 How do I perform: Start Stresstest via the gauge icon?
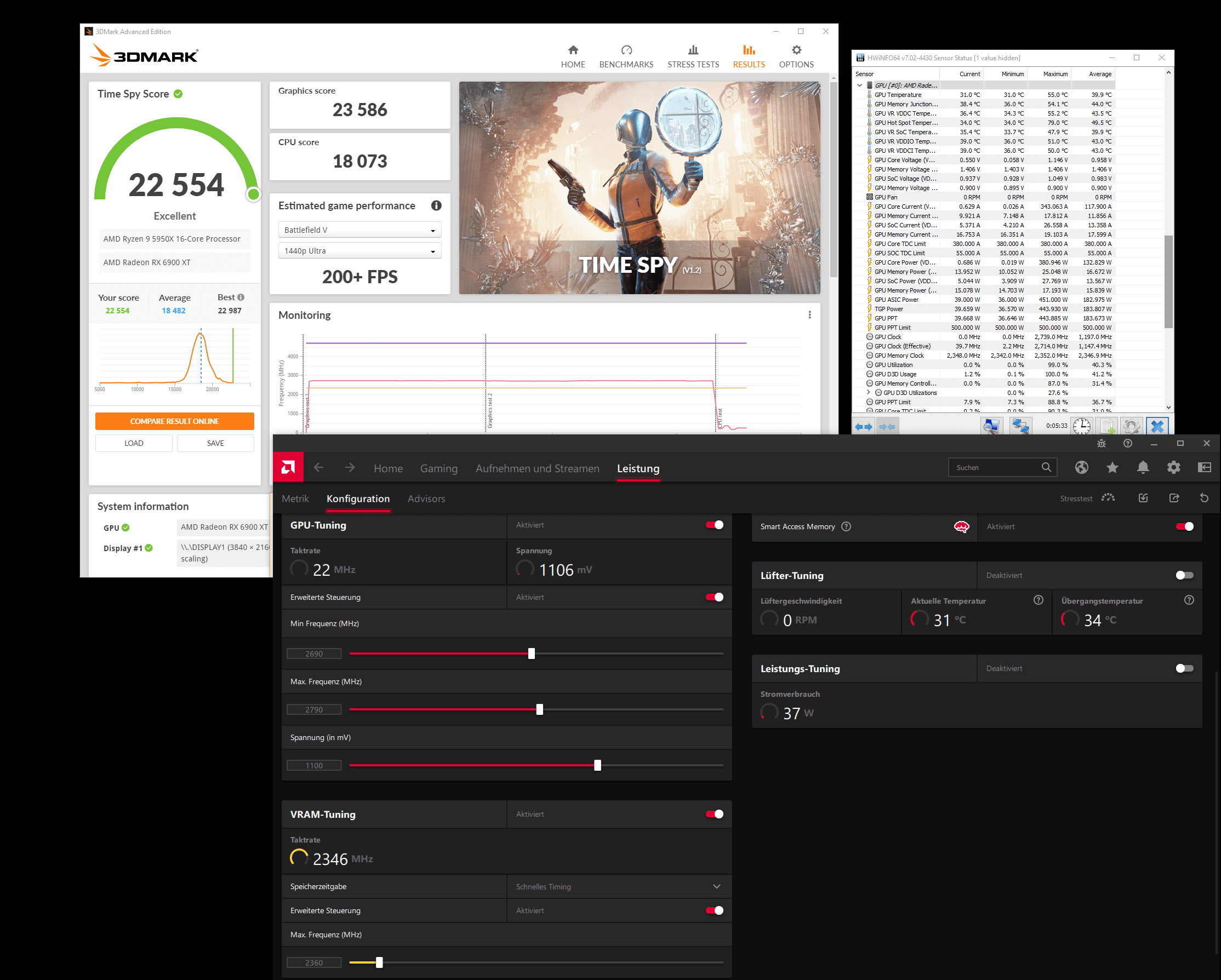pos(1108,498)
